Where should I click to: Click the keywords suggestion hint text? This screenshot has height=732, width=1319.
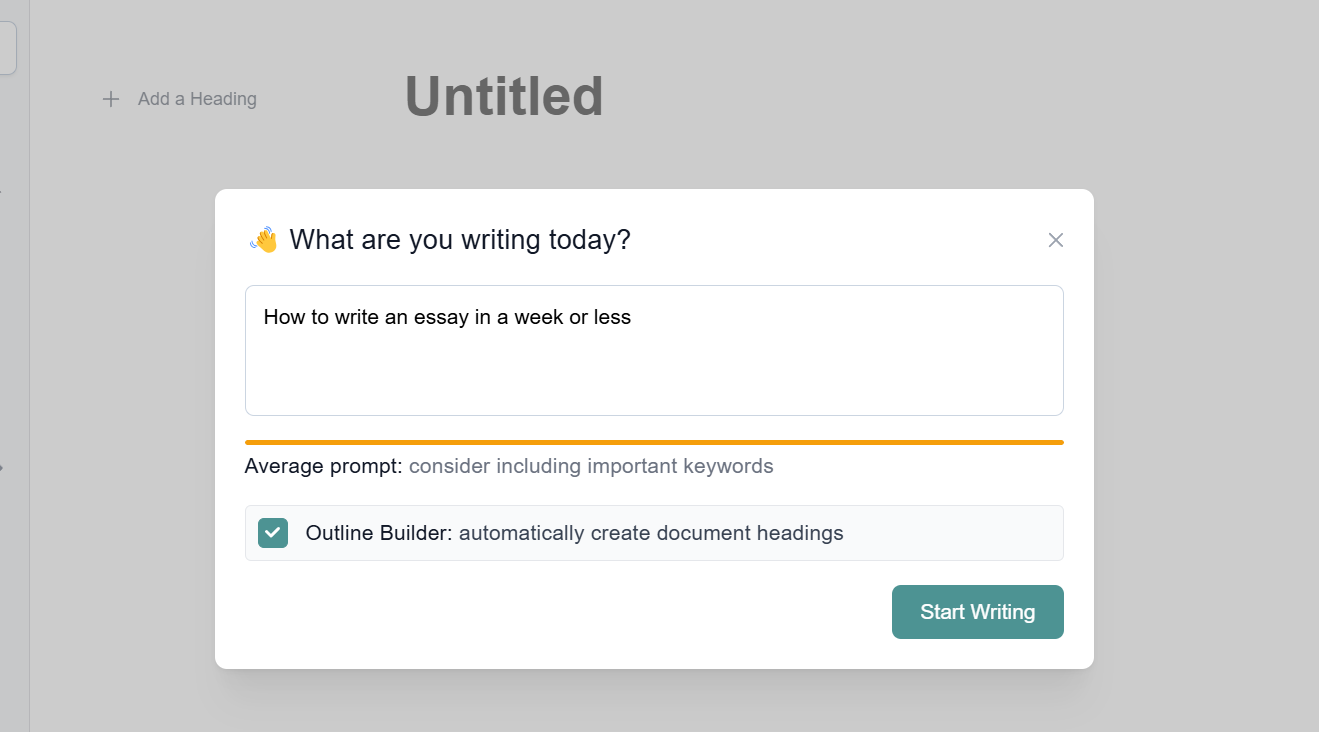coord(590,466)
